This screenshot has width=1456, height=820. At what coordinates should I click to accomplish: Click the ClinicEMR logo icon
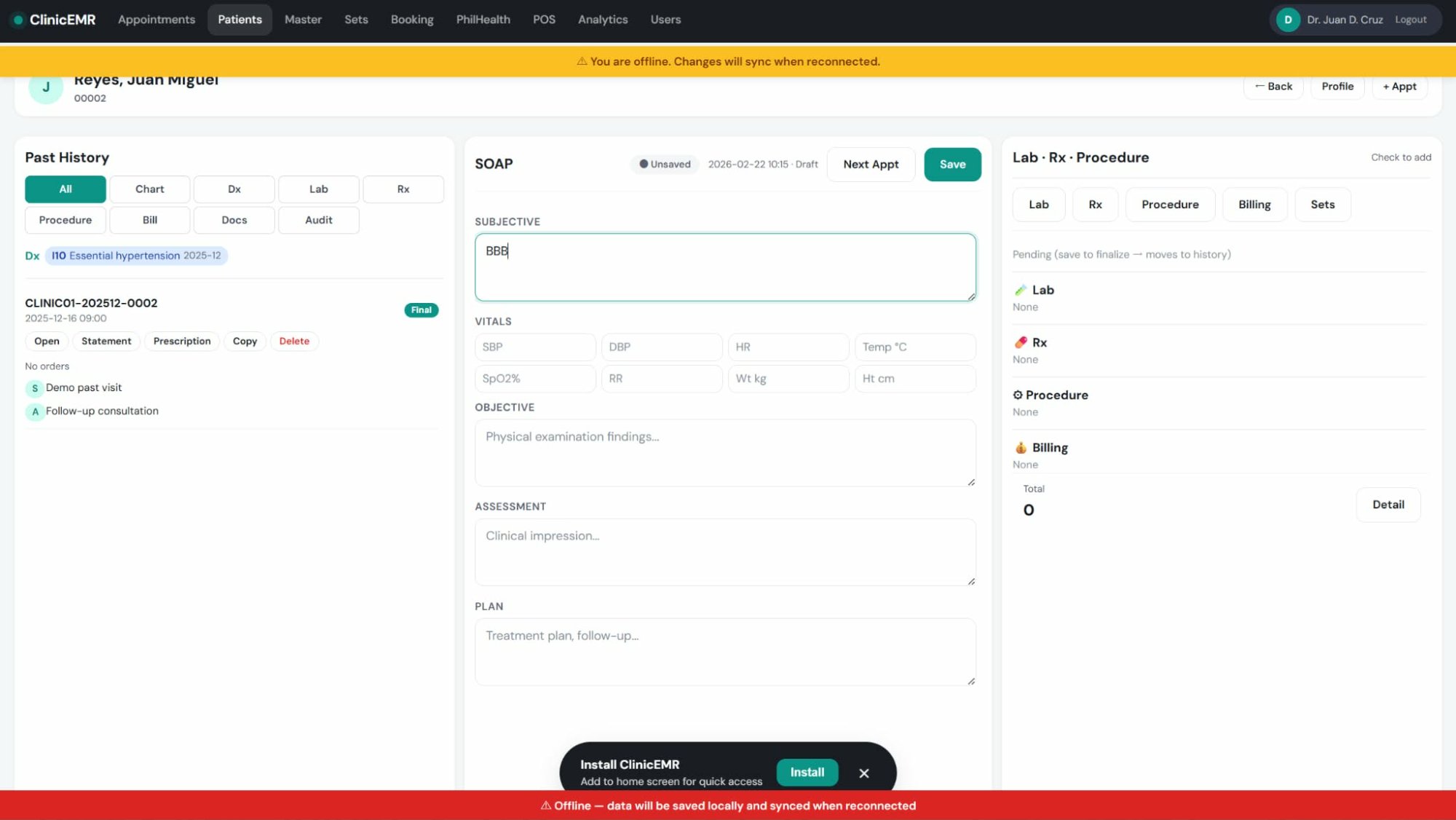coord(18,20)
